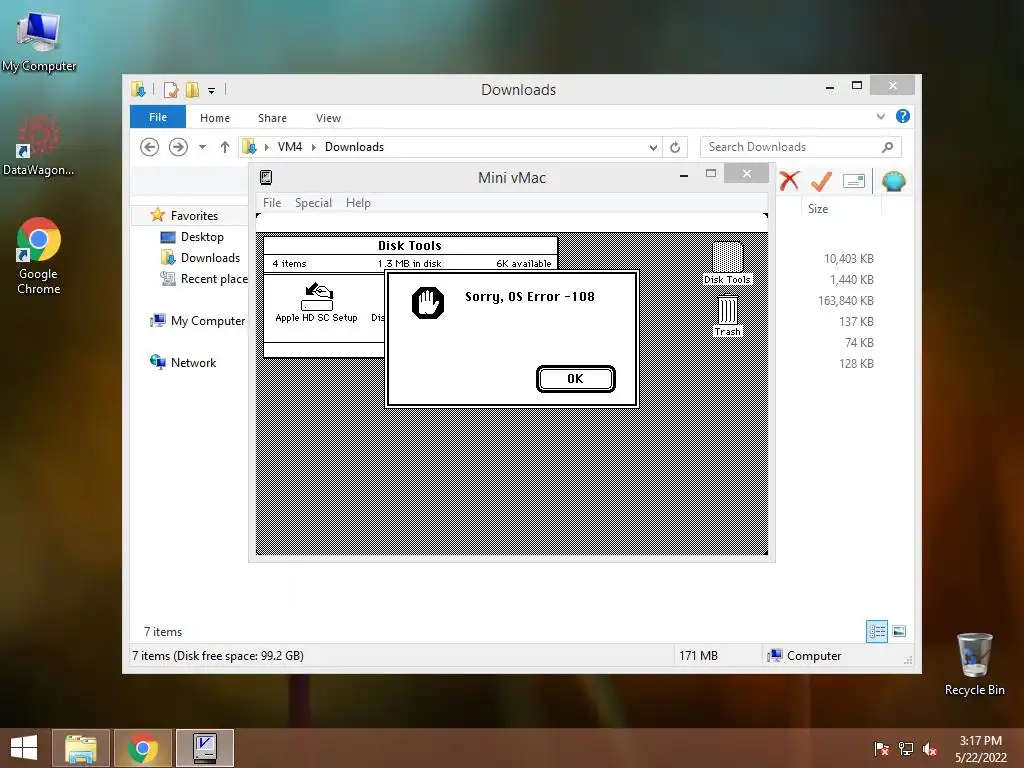Select the Recycle Bin desktop icon
Image resolution: width=1024 pixels, height=768 pixels.
coord(974,664)
